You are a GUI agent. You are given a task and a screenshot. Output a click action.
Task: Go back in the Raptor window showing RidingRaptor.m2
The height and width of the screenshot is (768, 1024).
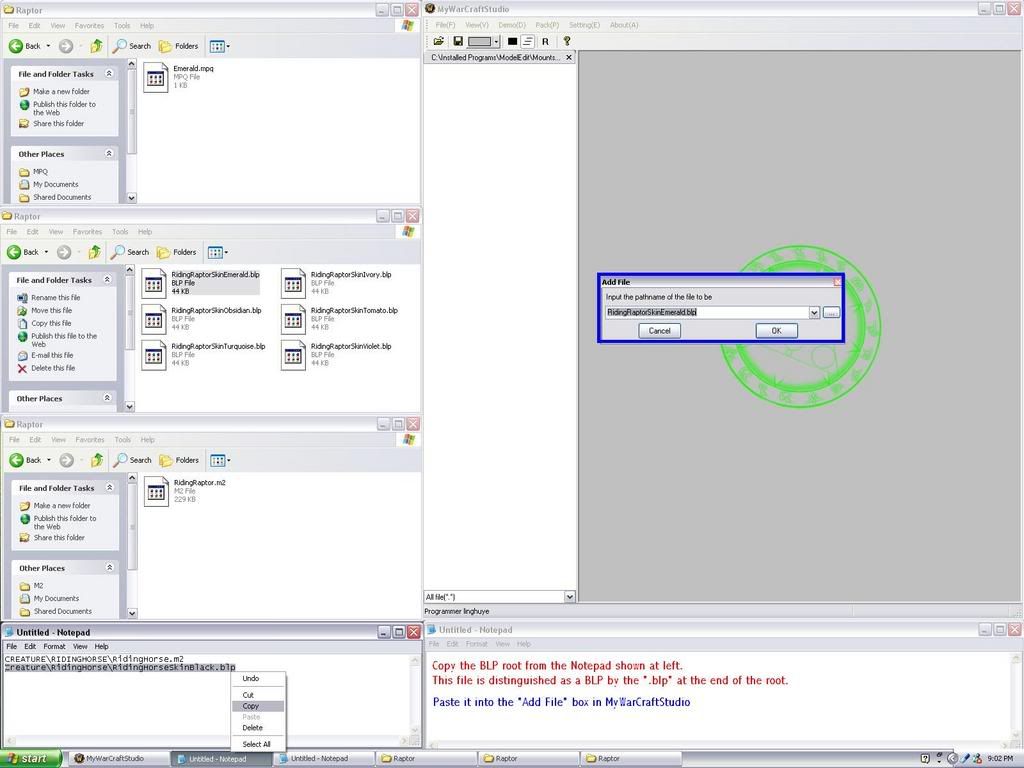[25, 460]
